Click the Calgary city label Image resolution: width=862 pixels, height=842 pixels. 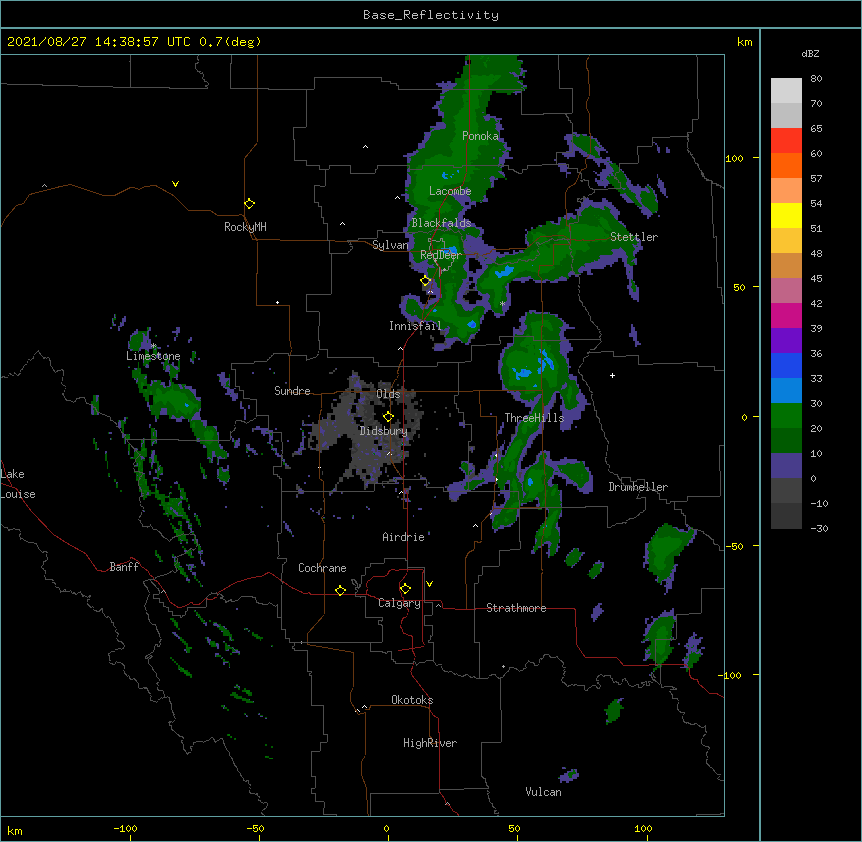[399, 603]
